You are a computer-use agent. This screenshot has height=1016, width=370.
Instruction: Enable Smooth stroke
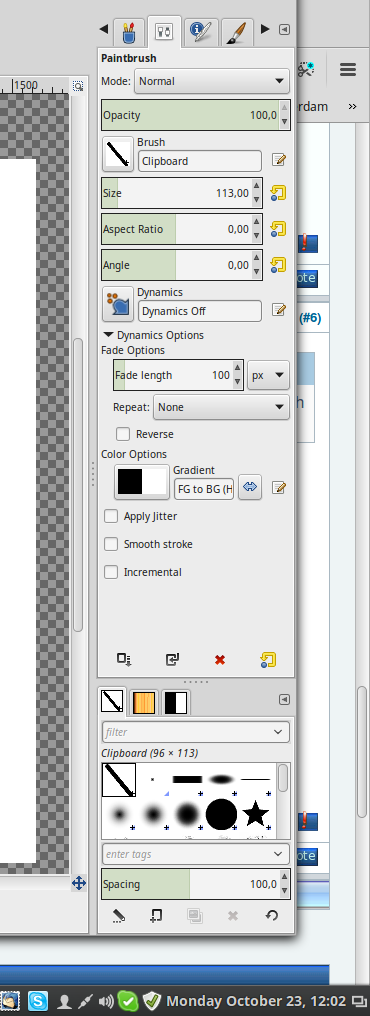(111, 544)
